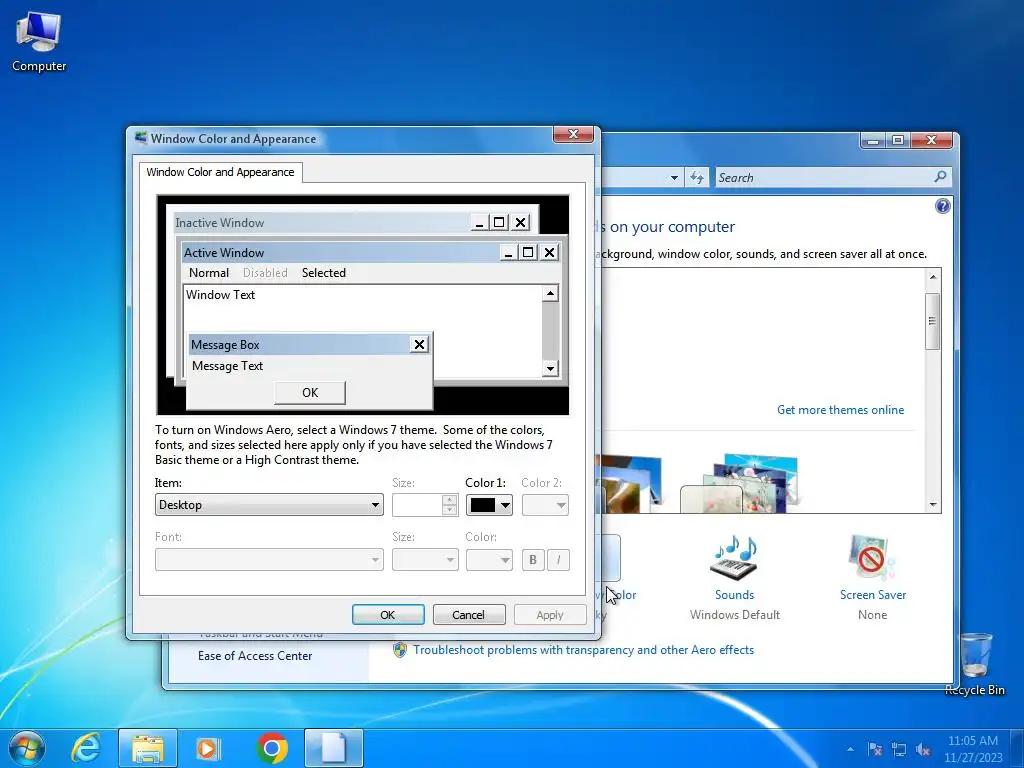Open the Font Size dropdown

point(425,560)
